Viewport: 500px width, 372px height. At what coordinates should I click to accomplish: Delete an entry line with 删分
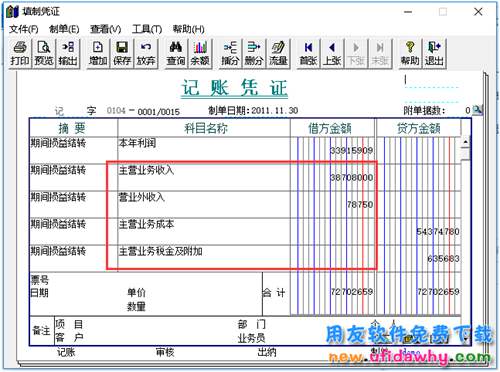(254, 53)
